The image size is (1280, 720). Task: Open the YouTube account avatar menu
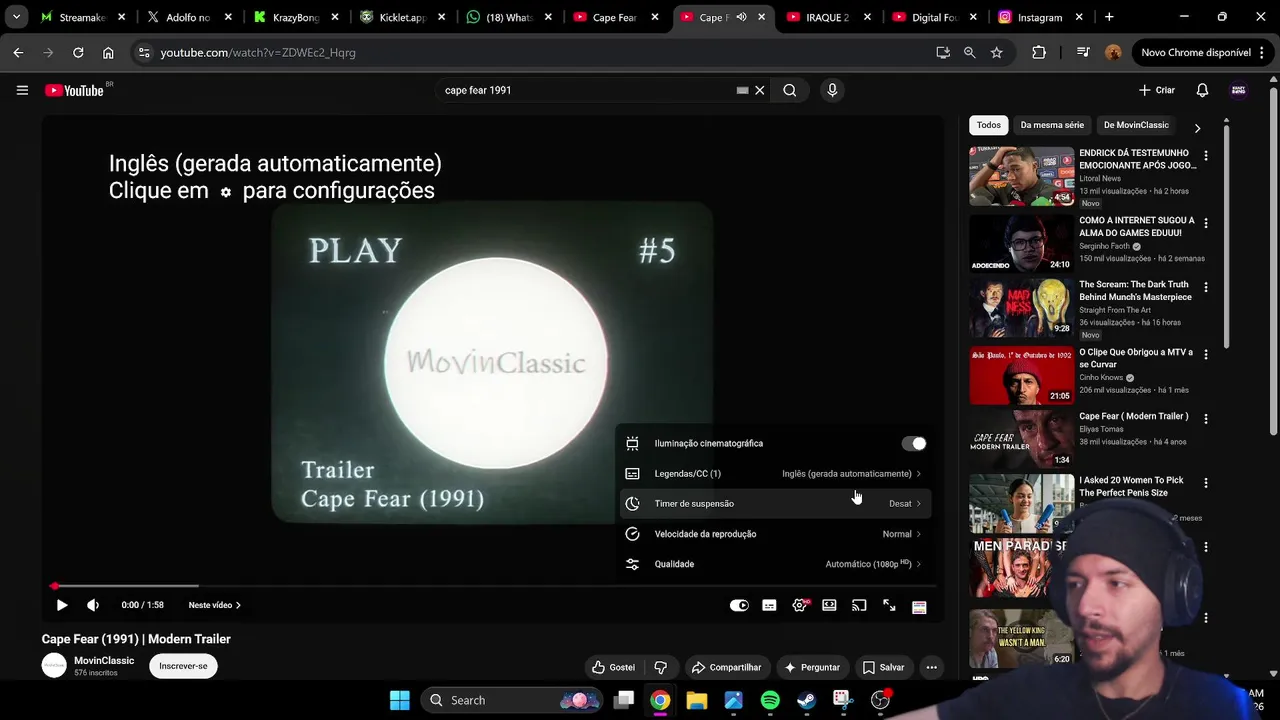tap(1238, 90)
